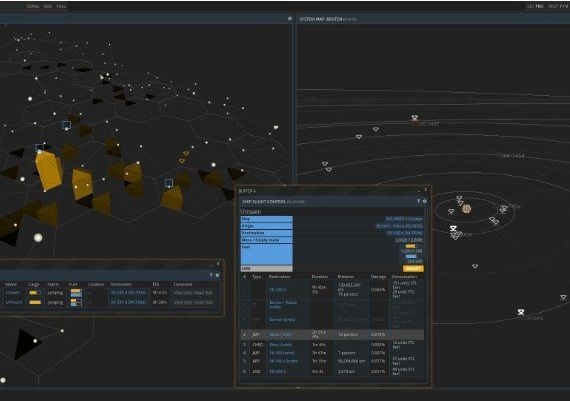570x401 pixels.
Task: Click first ship's view ship cargo fuel command
Action: pos(193,292)
